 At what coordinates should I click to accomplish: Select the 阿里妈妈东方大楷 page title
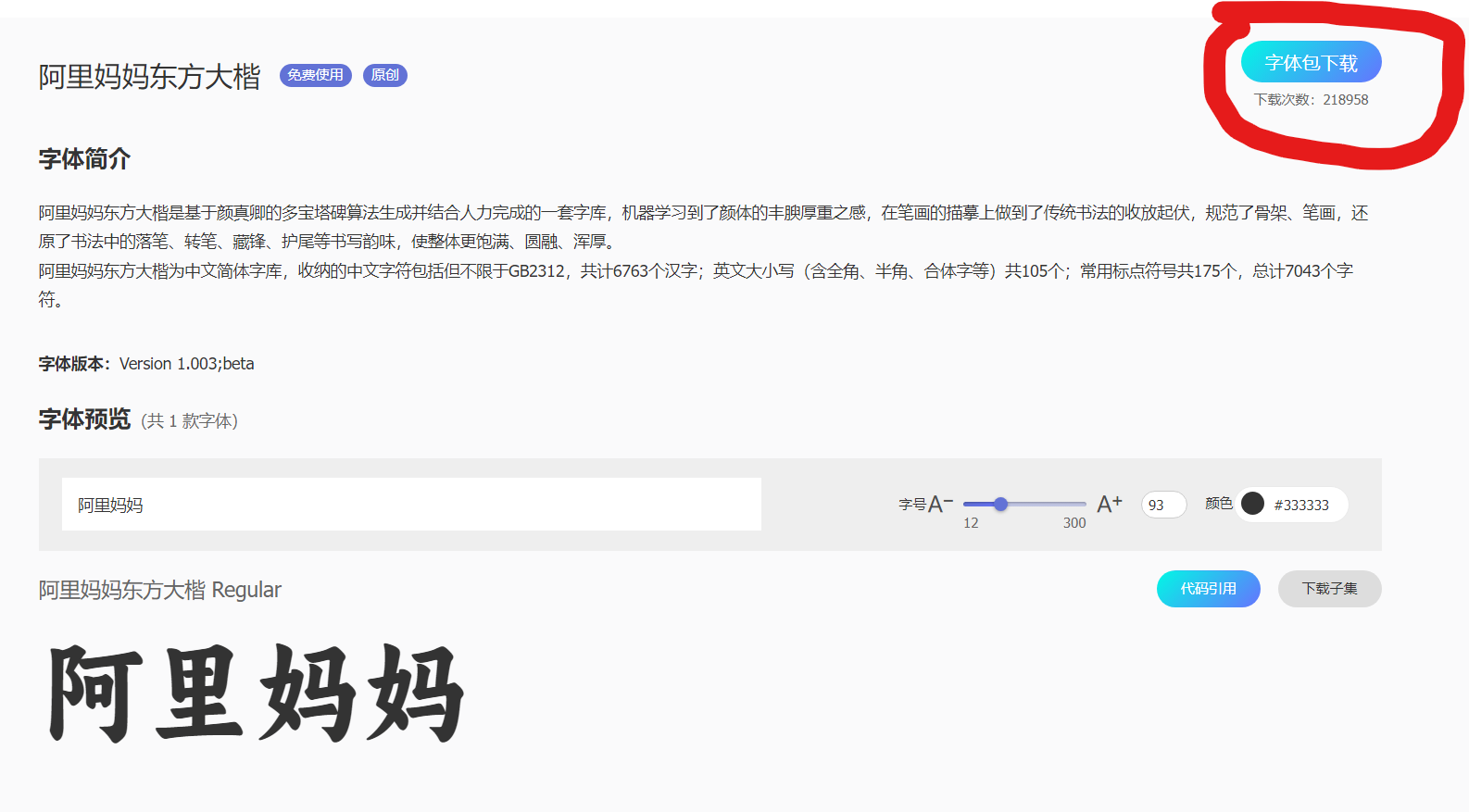point(149,76)
